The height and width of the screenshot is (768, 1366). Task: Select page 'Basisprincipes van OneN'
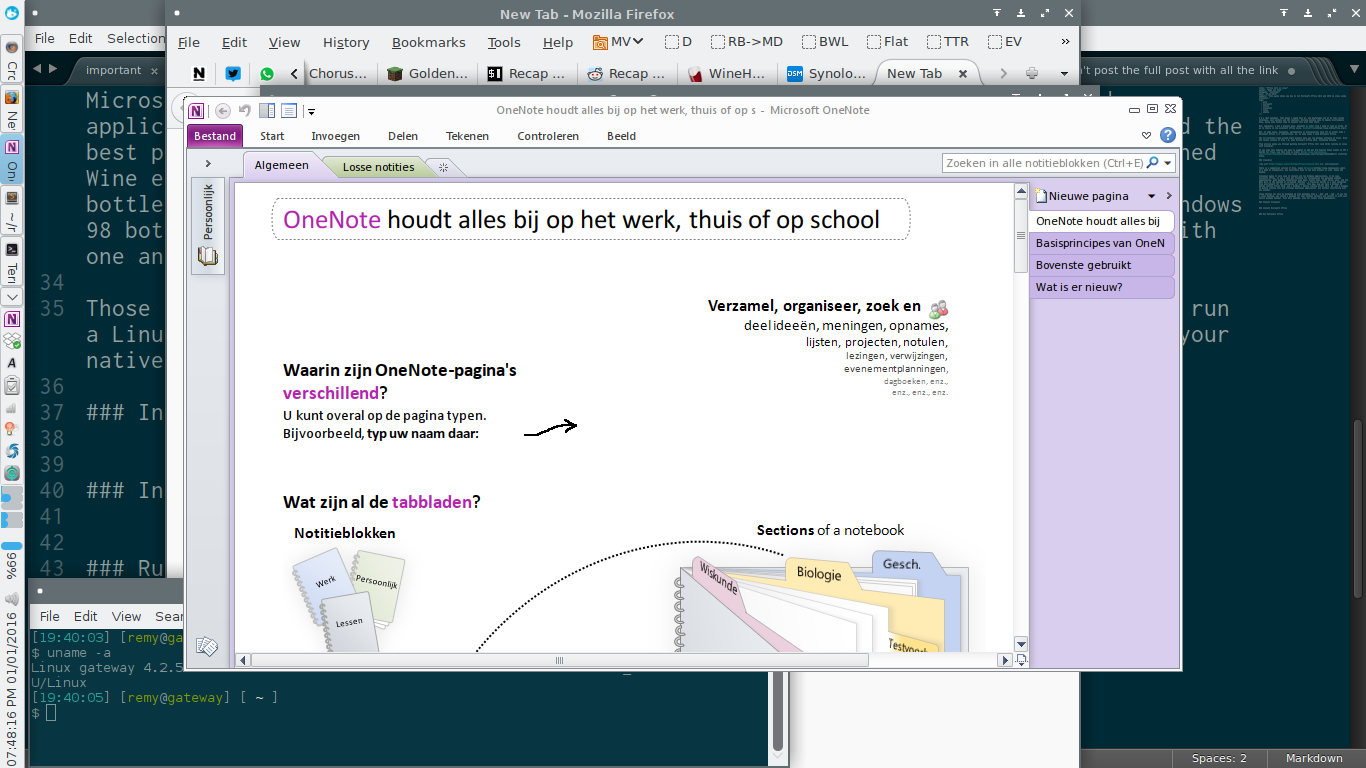(x=1101, y=243)
